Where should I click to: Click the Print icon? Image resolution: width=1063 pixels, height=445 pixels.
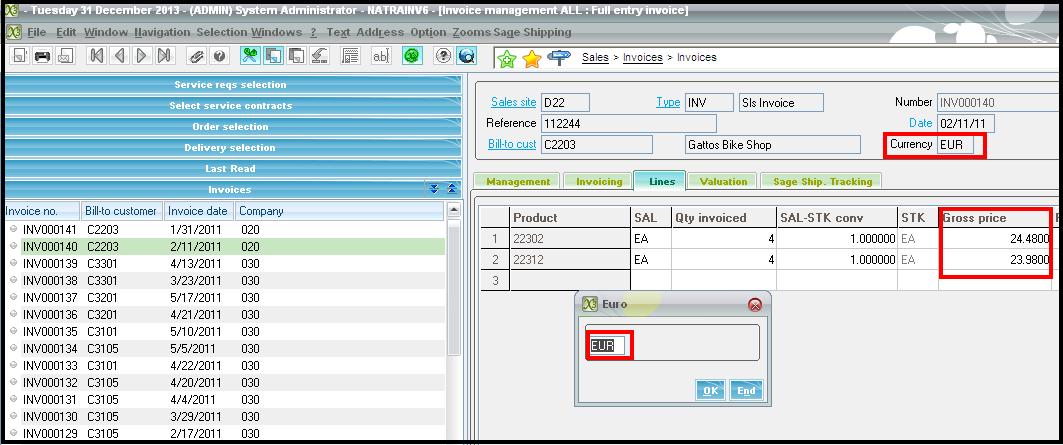[43, 56]
